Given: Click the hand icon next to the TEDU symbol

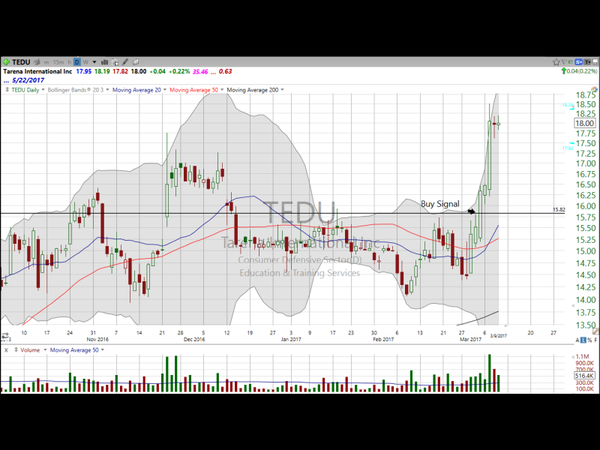Looking at the screenshot, I should (37, 62).
